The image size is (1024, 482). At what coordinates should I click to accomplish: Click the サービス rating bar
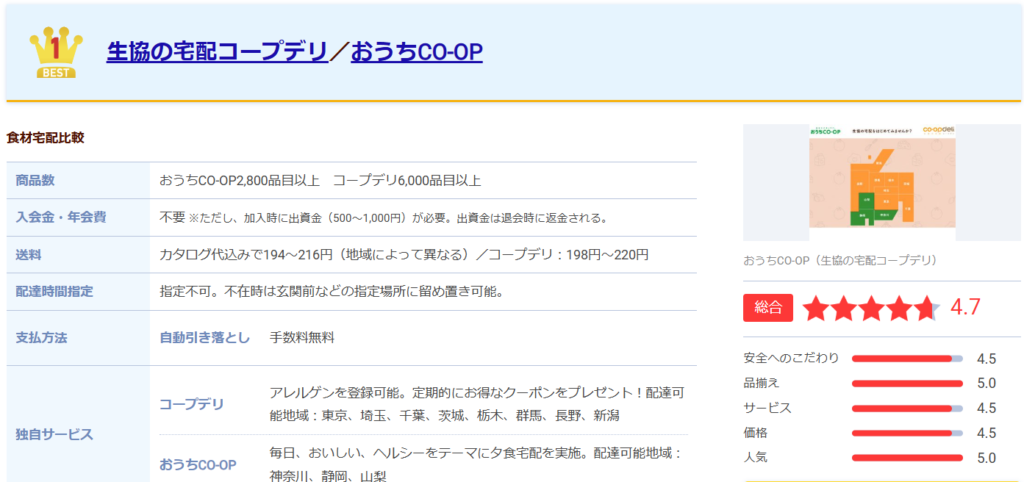[906, 408]
